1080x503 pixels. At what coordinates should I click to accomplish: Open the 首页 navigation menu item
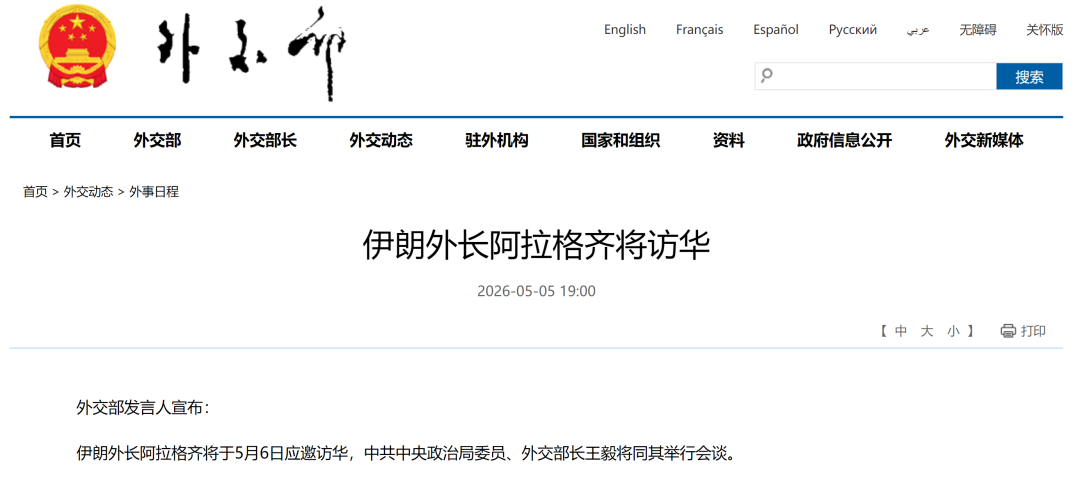65,141
